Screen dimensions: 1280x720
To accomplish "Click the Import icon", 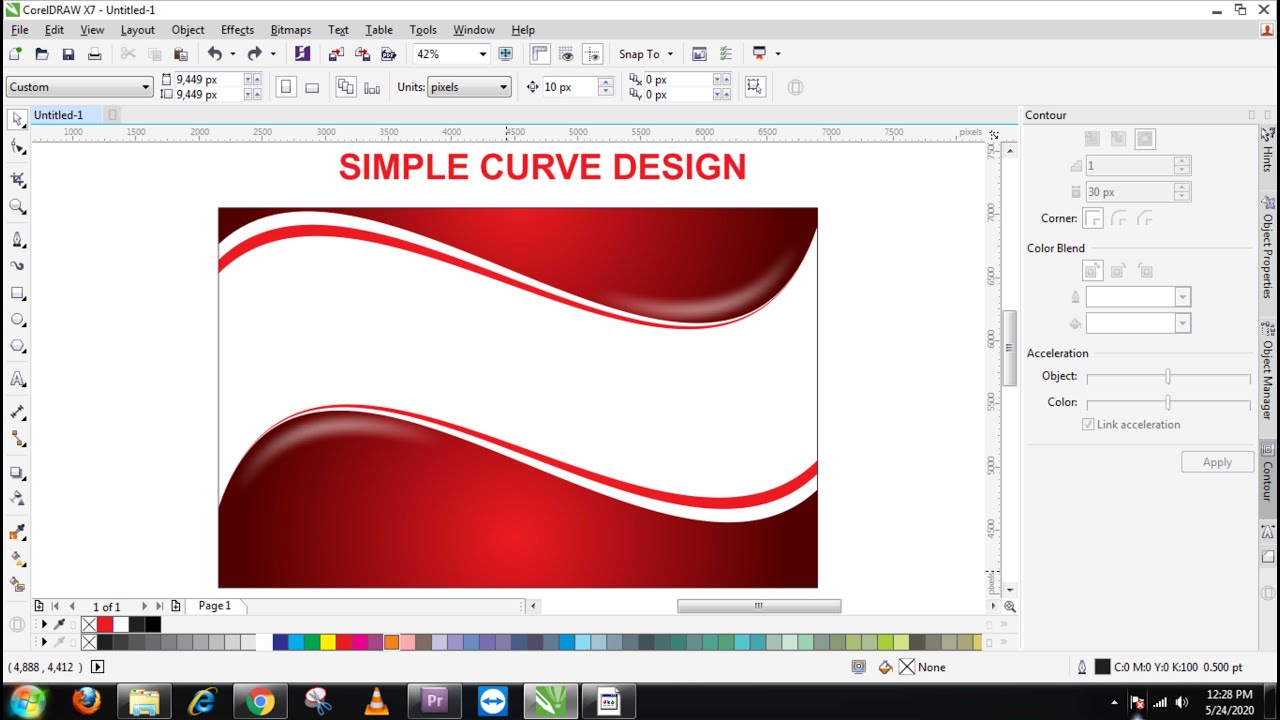I will (x=336, y=54).
